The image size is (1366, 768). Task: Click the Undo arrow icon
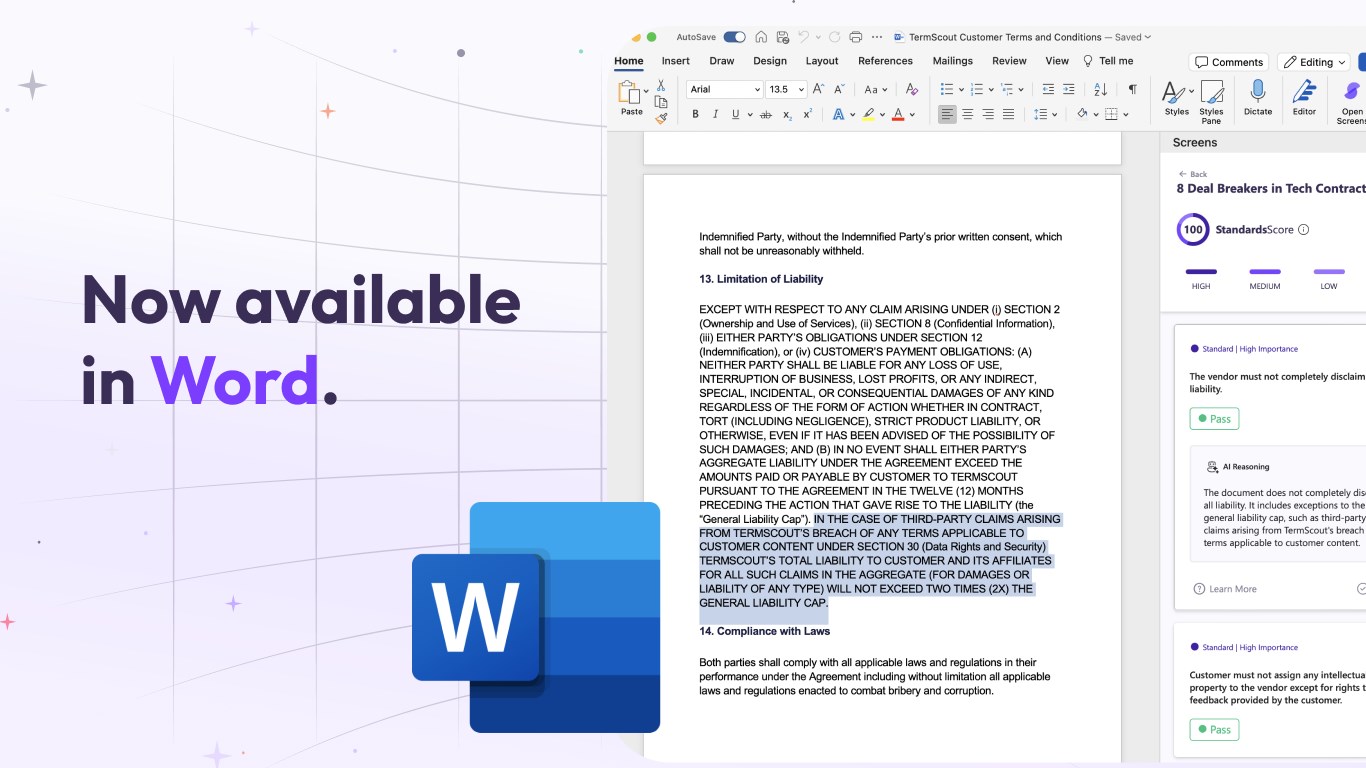(803, 37)
